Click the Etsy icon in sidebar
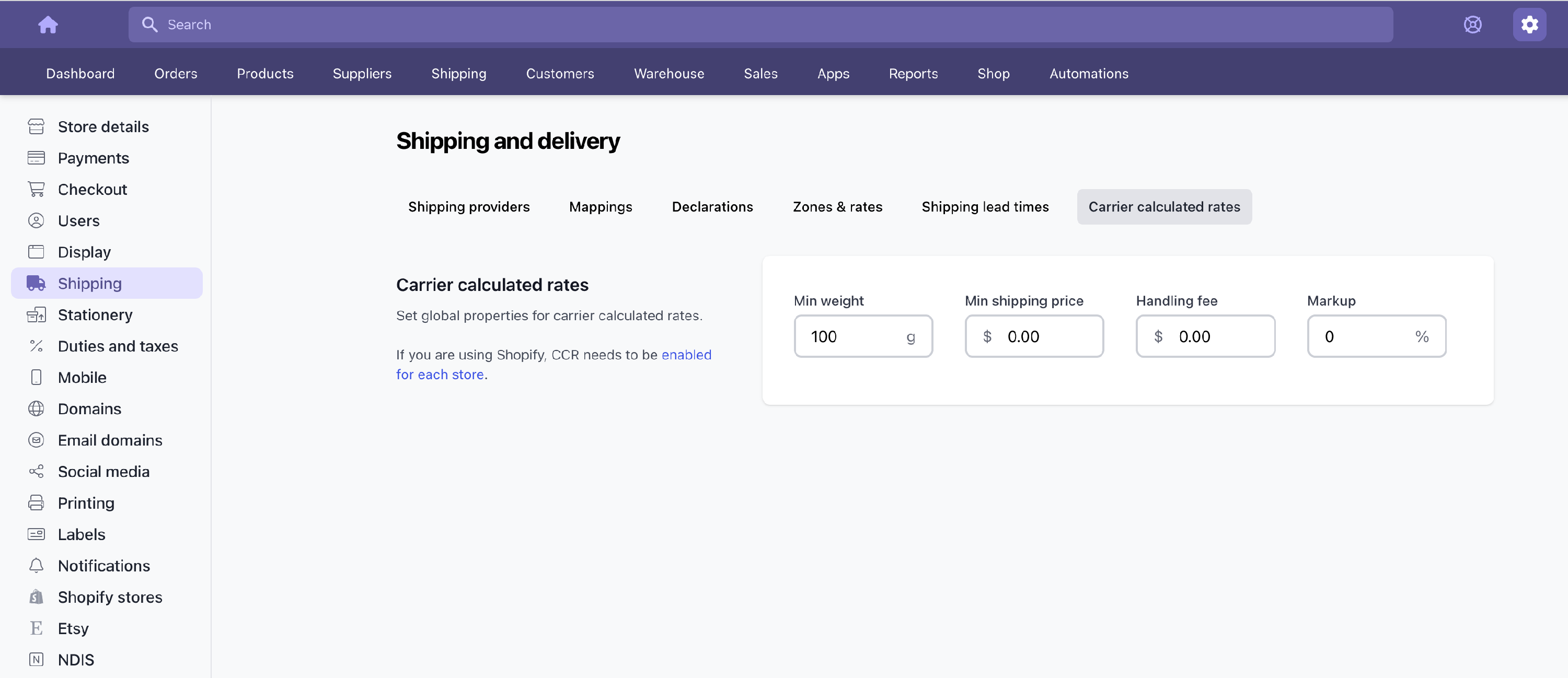The image size is (1568, 678). point(36,628)
